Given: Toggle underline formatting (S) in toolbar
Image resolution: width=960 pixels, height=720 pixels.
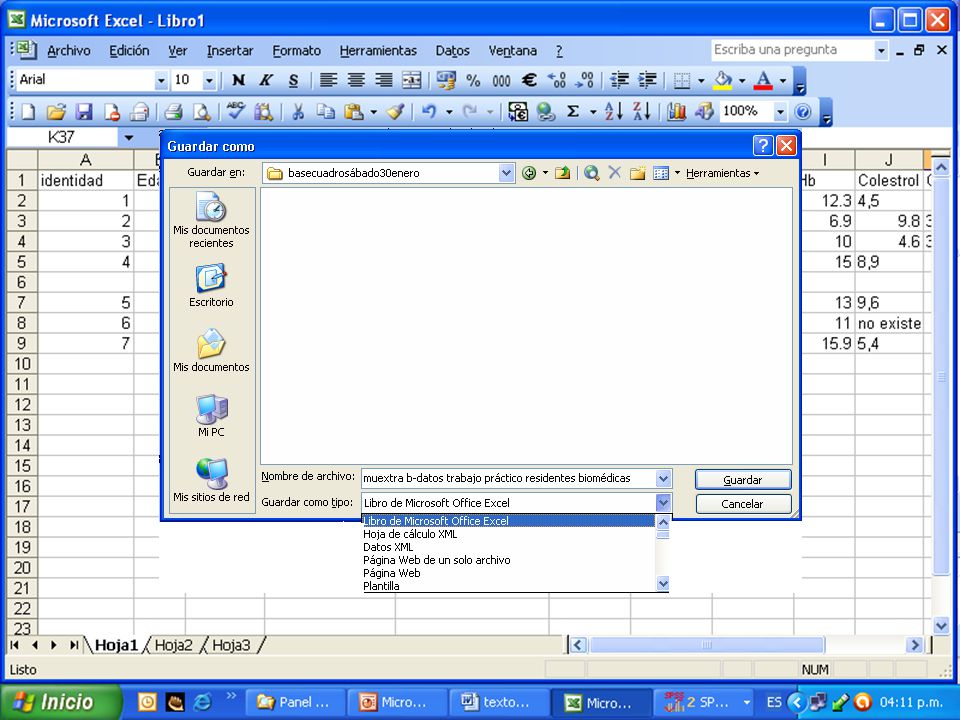Looking at the screenshot, I should pyautogui.click(x=294, y=80).
